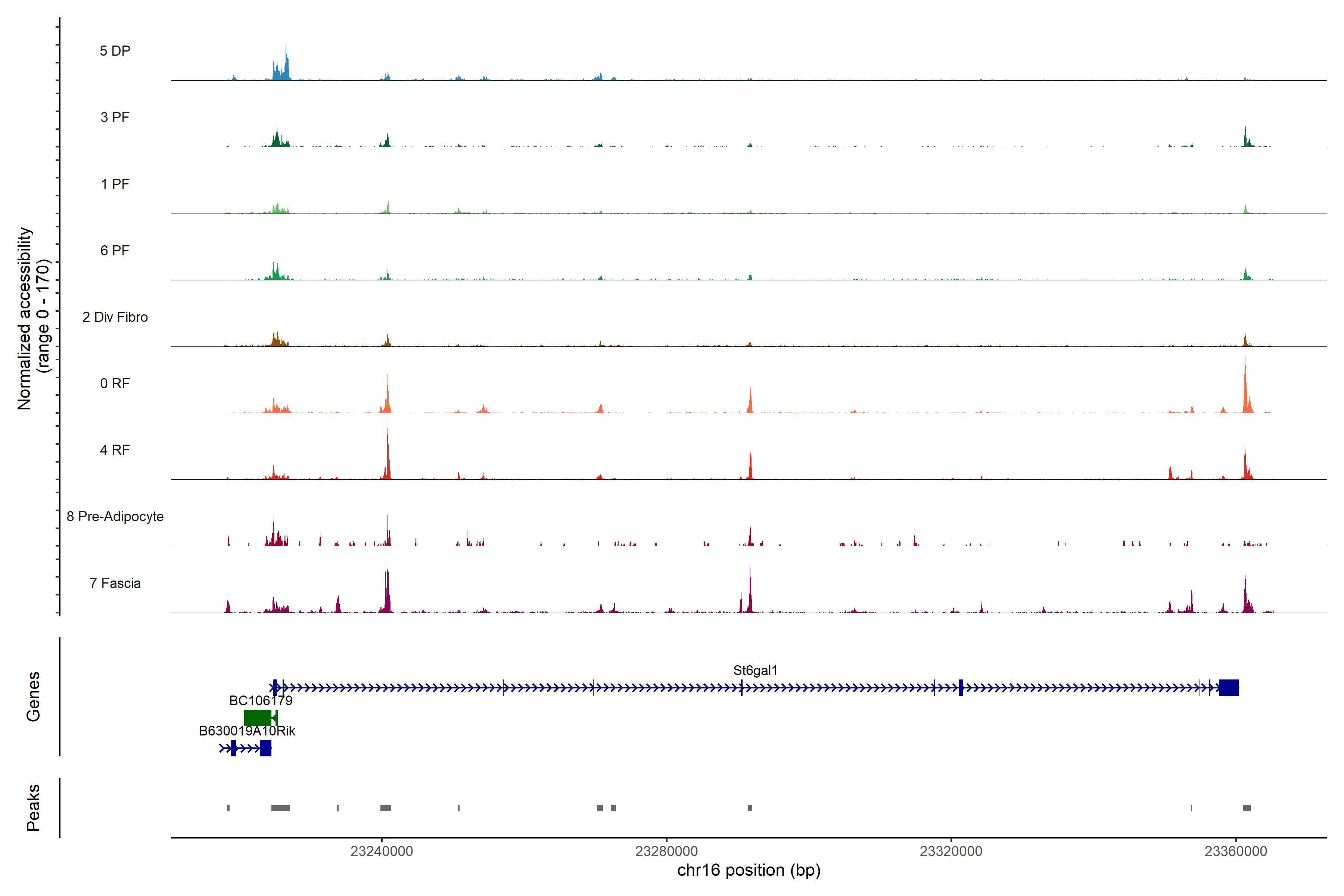
Task: Click the 7 Fascia track label
Action: (115, 583)
